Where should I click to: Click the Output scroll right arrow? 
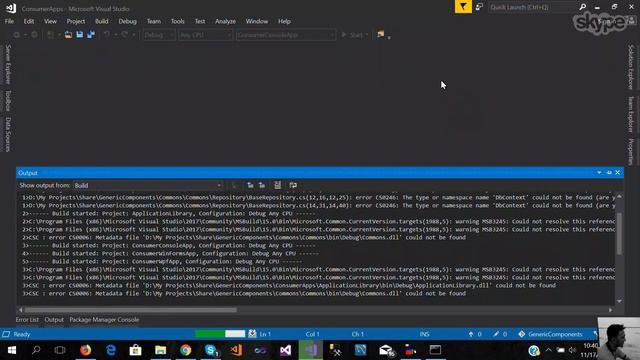coord(611,310)
